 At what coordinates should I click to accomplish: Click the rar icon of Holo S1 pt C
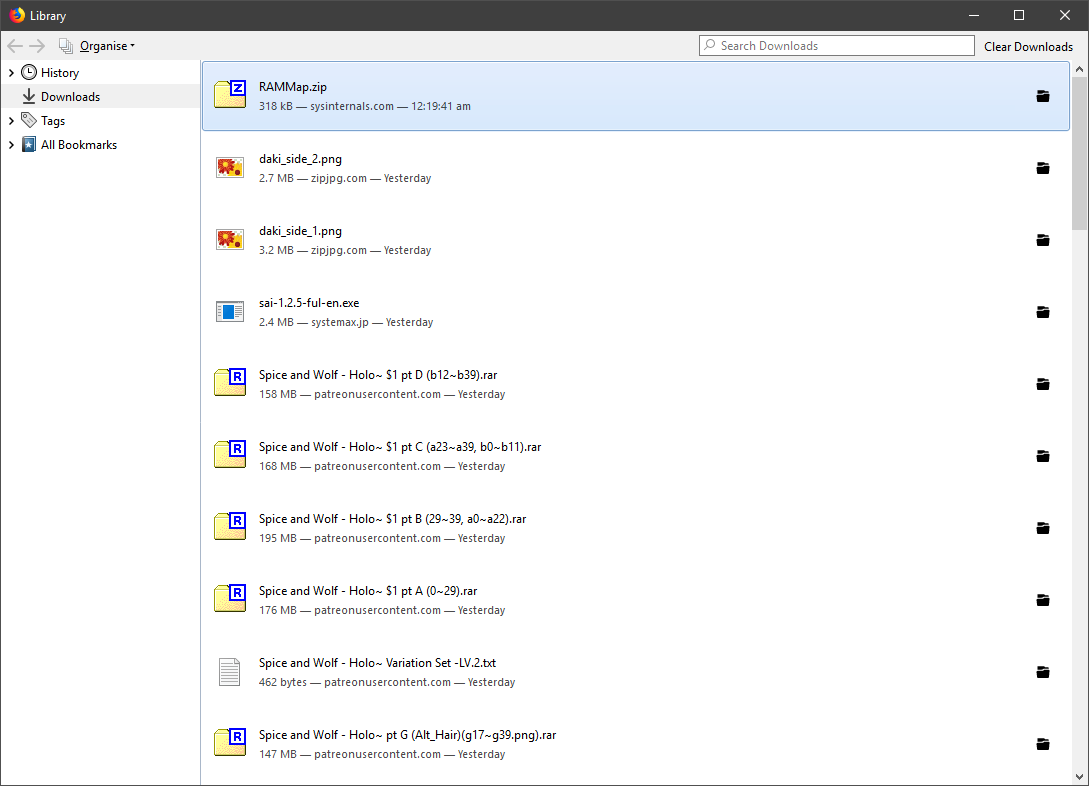tap(230, 455)
